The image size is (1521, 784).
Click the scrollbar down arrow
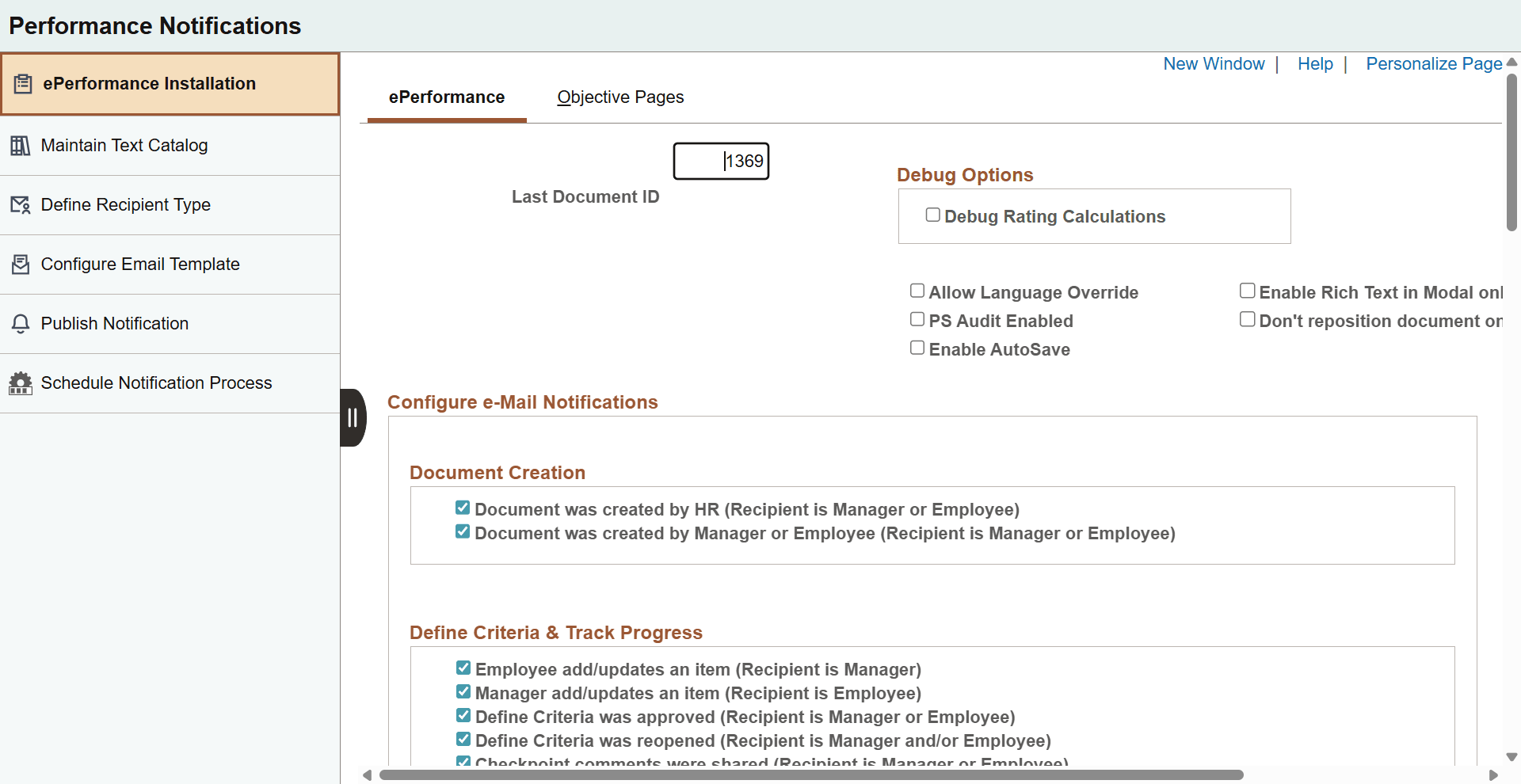click(1512, 756)
